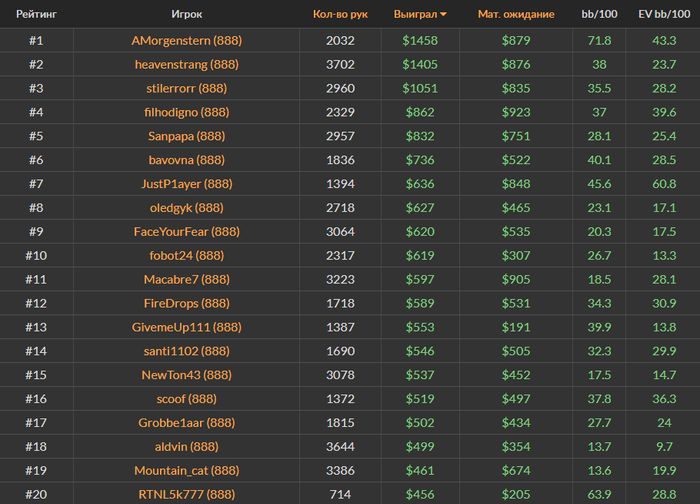
Task: Select player stilerrorr (888)
Action: pos(186,88)
